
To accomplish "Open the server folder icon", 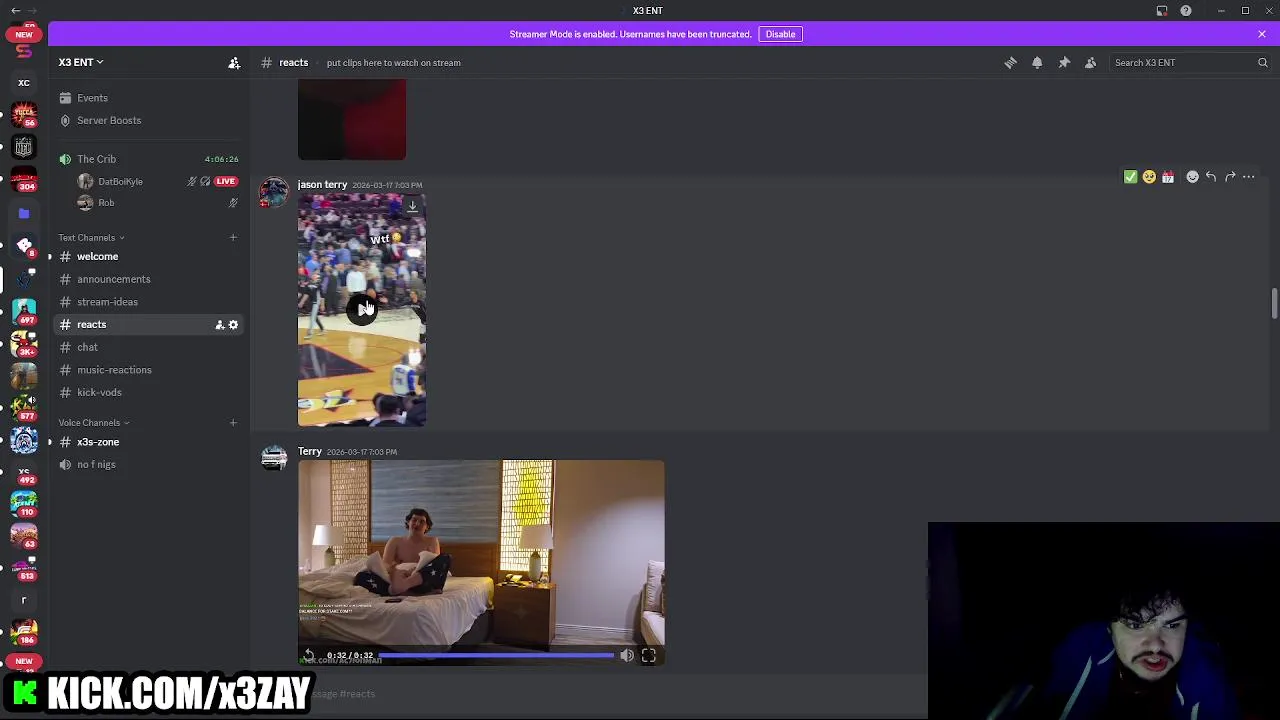I will 24,213.
